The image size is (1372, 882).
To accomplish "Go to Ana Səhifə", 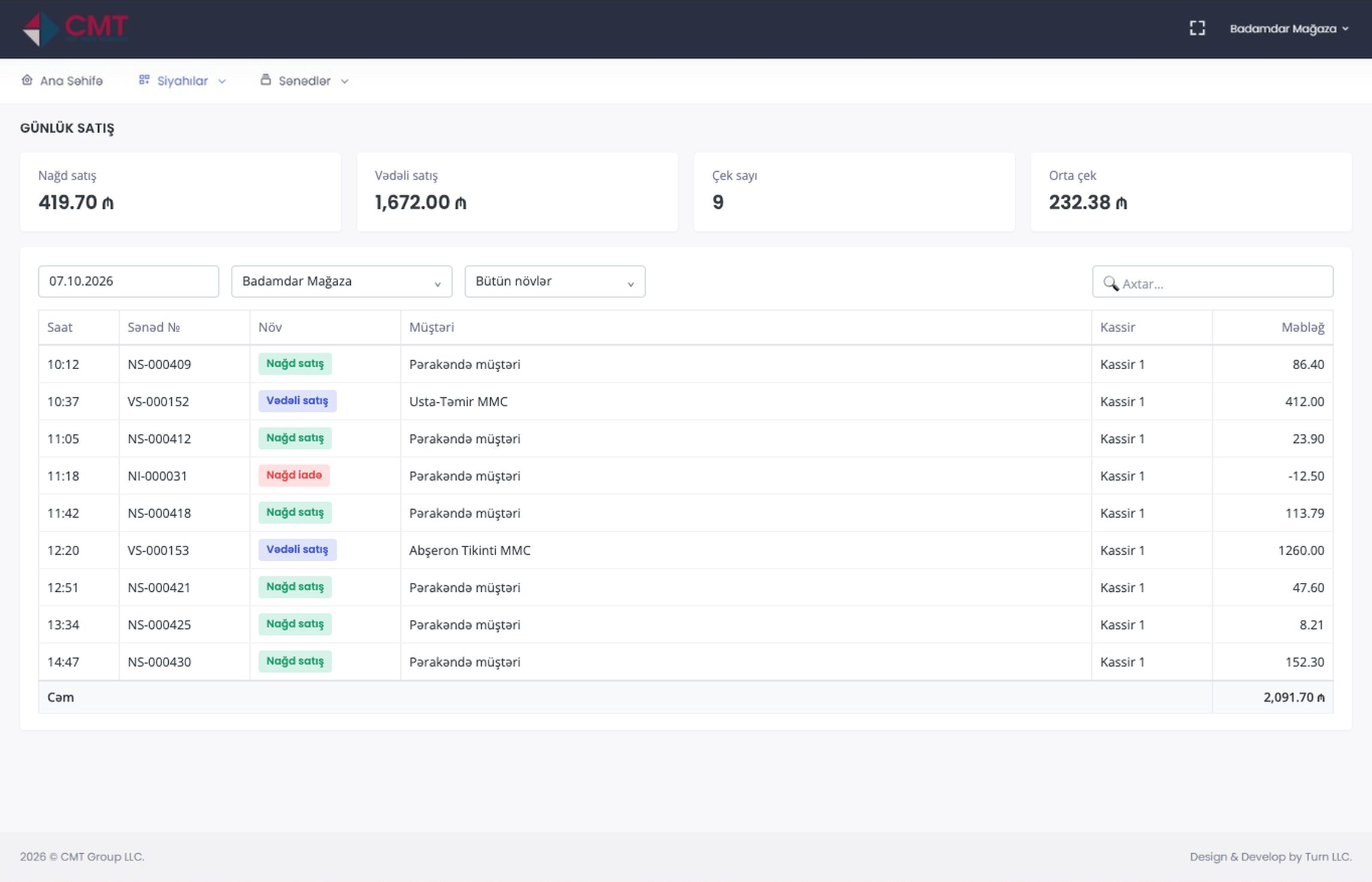I will (62, 81).
